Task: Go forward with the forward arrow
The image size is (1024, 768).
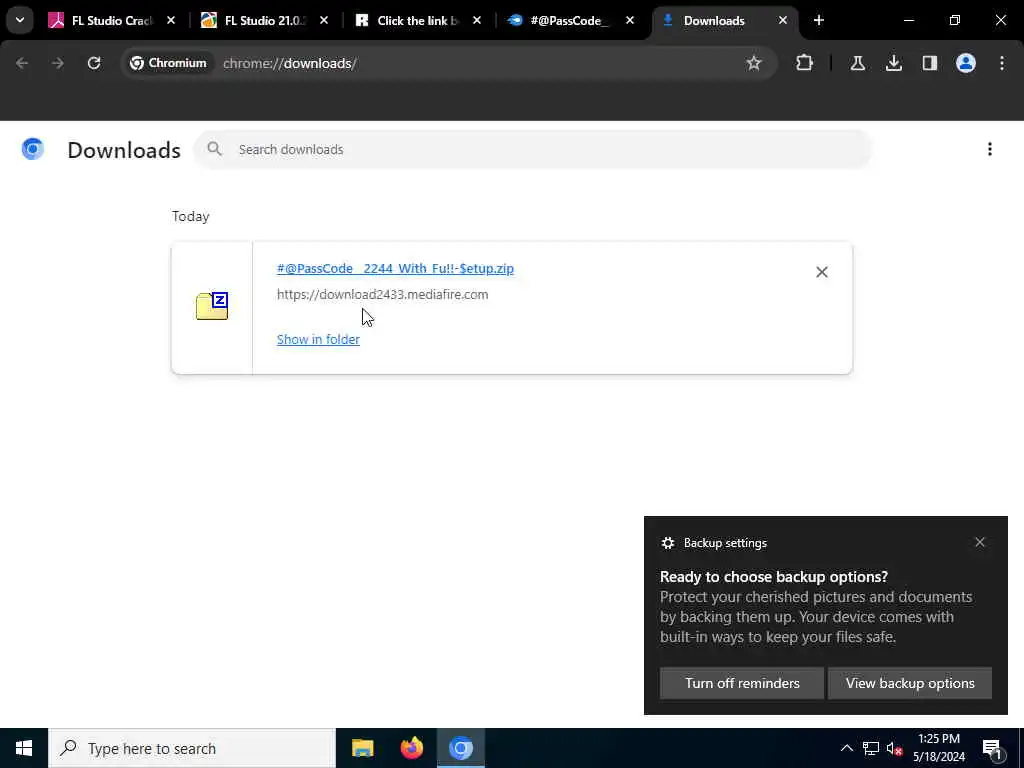Action: coord(58,63)
